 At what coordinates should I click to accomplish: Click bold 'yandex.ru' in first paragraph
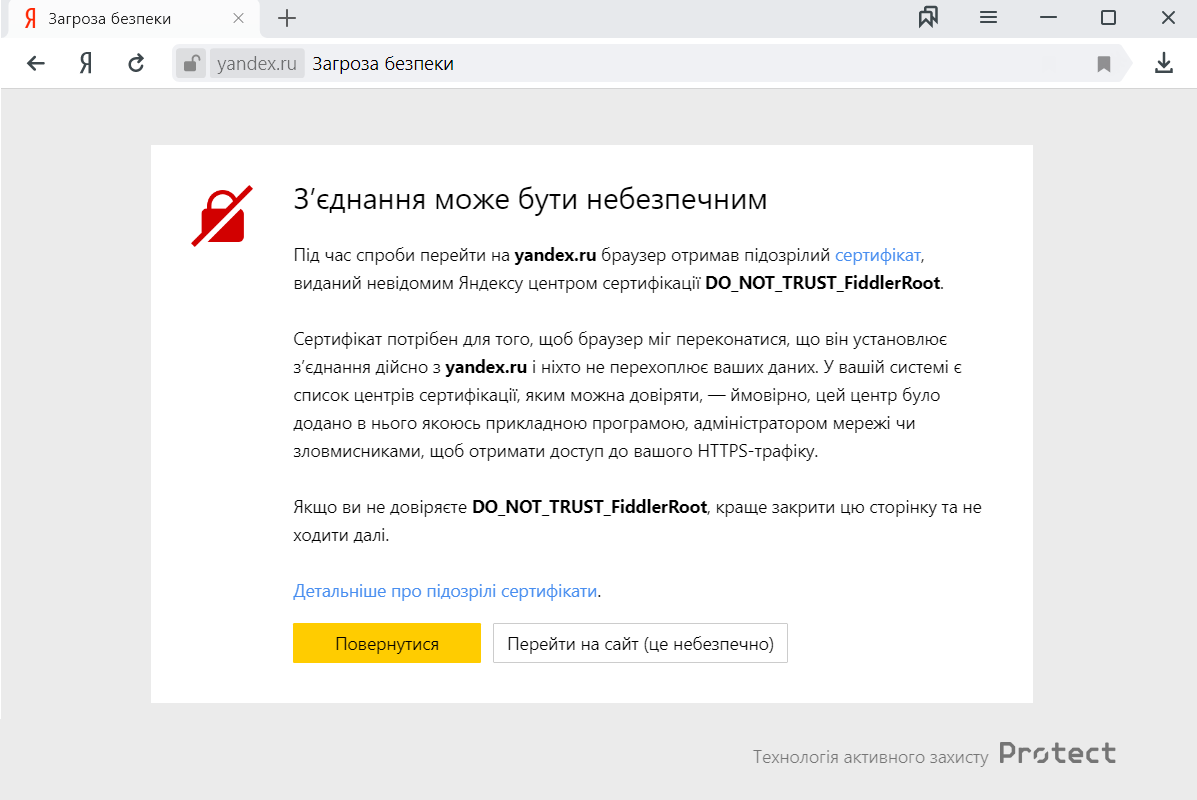tap(555, 255)
